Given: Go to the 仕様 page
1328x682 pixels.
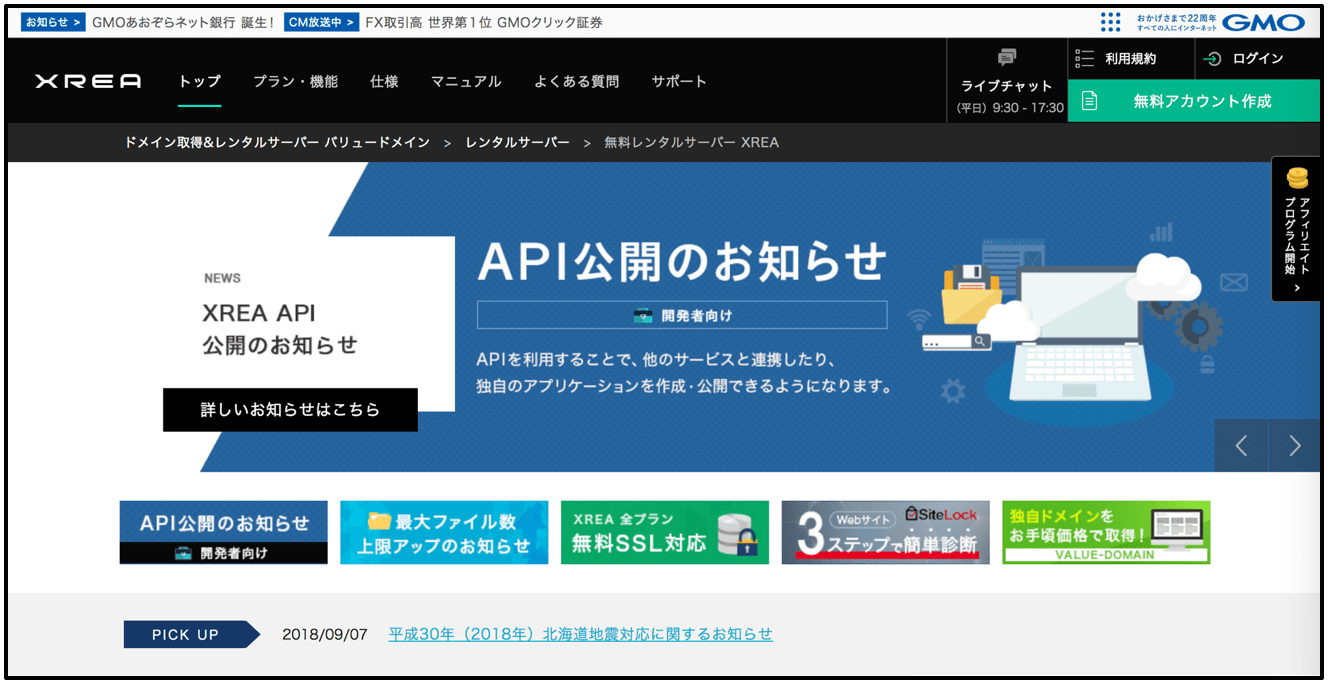Looking at the screenshot, I should [x=385, y=82].
